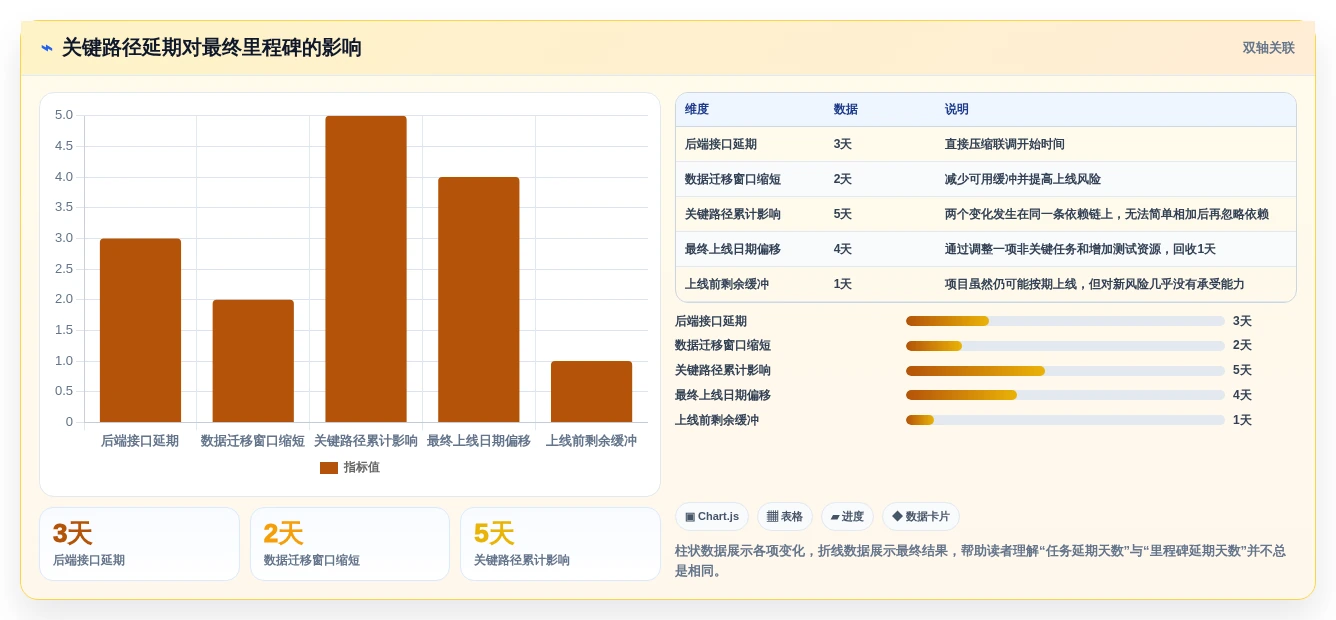Click the panel title 关键路径延期对最终里程碑的影响
The height and width of the screenshot is (620, 1336).
pos(212,48)
